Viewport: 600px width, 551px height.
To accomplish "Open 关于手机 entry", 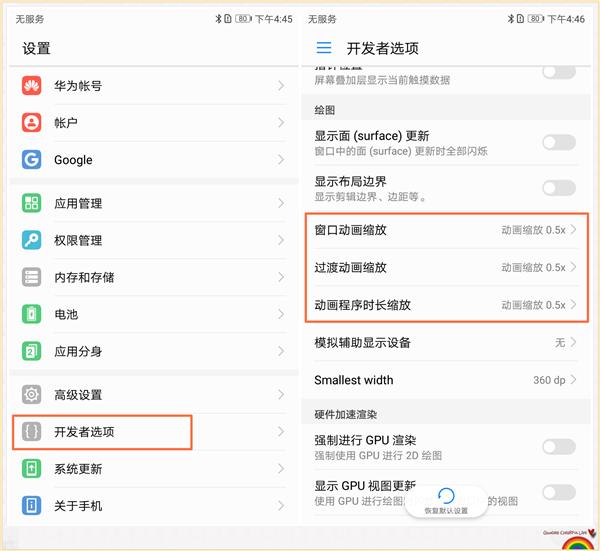I will pyautogui.click(x=154, y=505).
